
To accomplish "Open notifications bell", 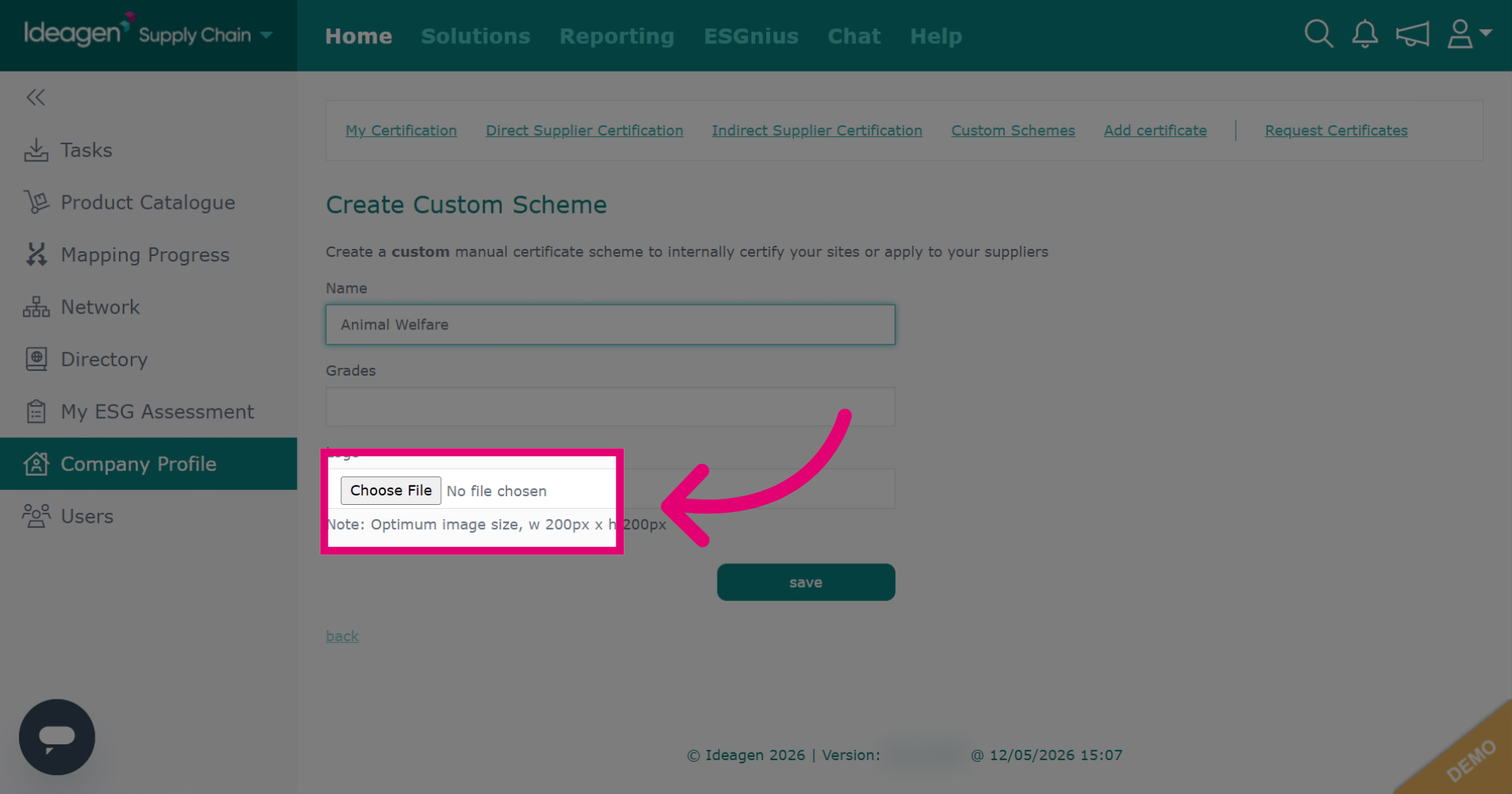I will tap(1365, 34).
